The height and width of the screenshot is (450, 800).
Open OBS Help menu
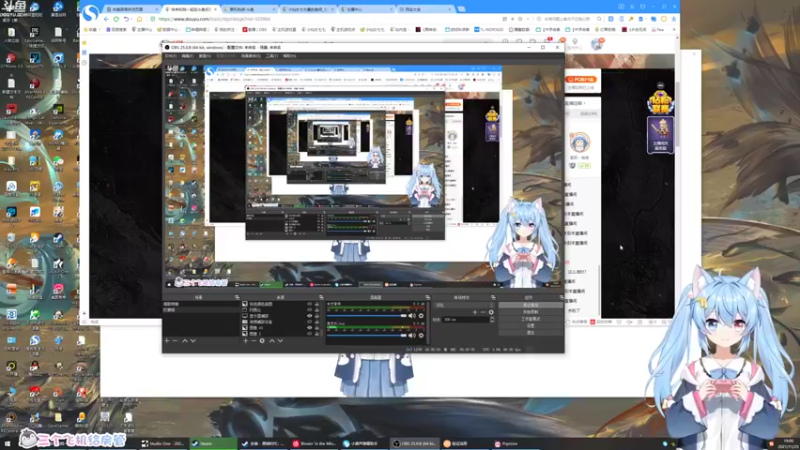coord(289,56)
